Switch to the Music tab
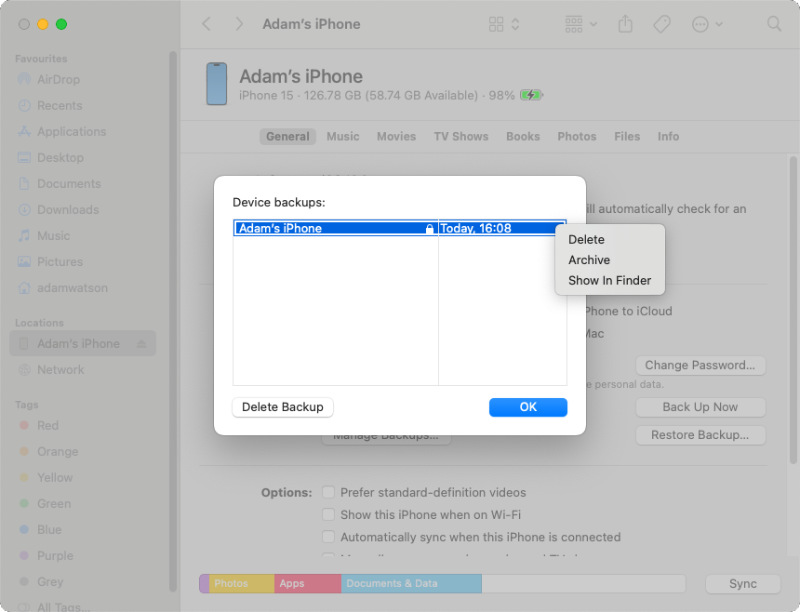800x612 pixels. (x=343, y=136)
